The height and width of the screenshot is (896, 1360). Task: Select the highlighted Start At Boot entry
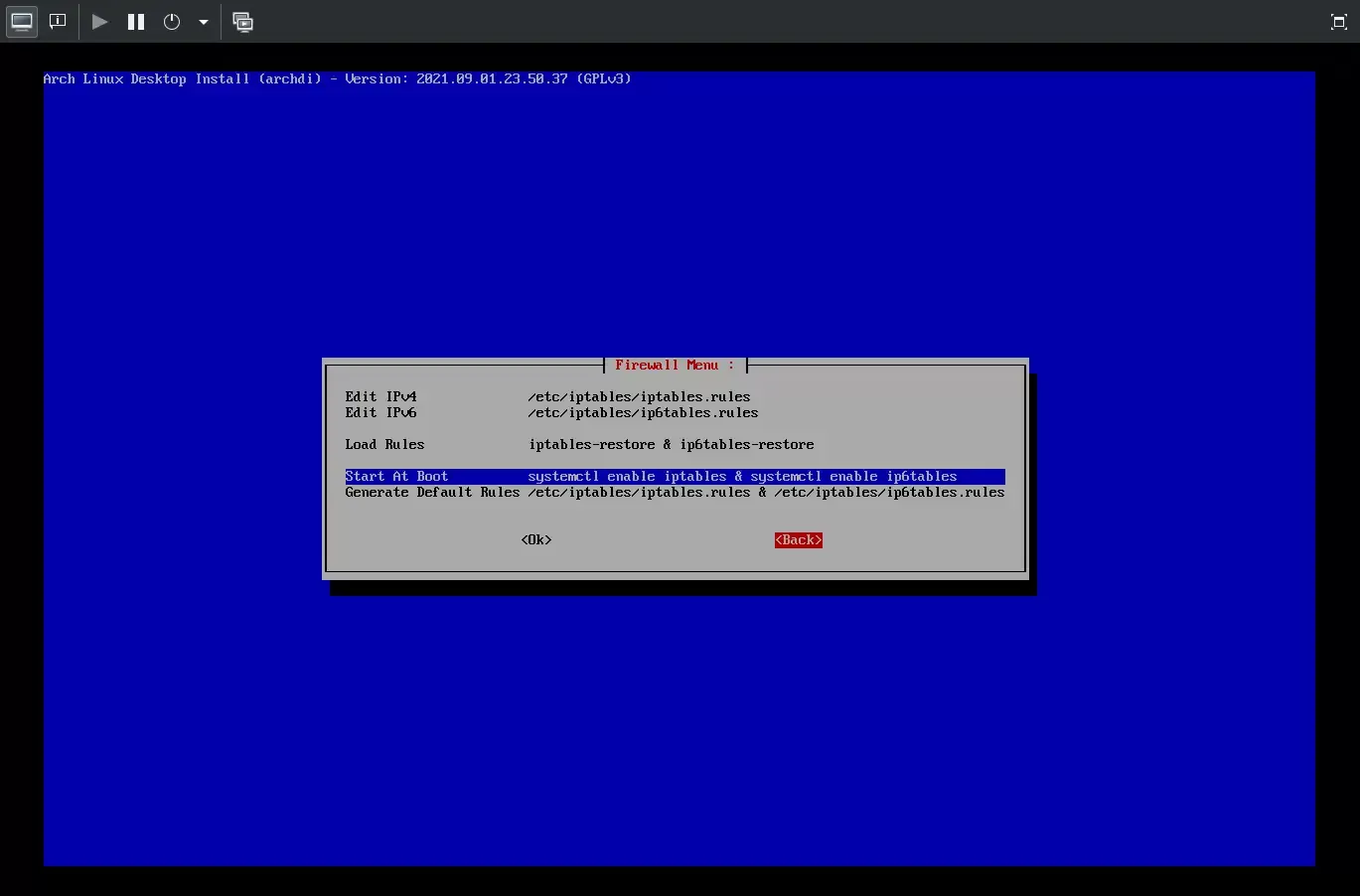coord(396,476)
